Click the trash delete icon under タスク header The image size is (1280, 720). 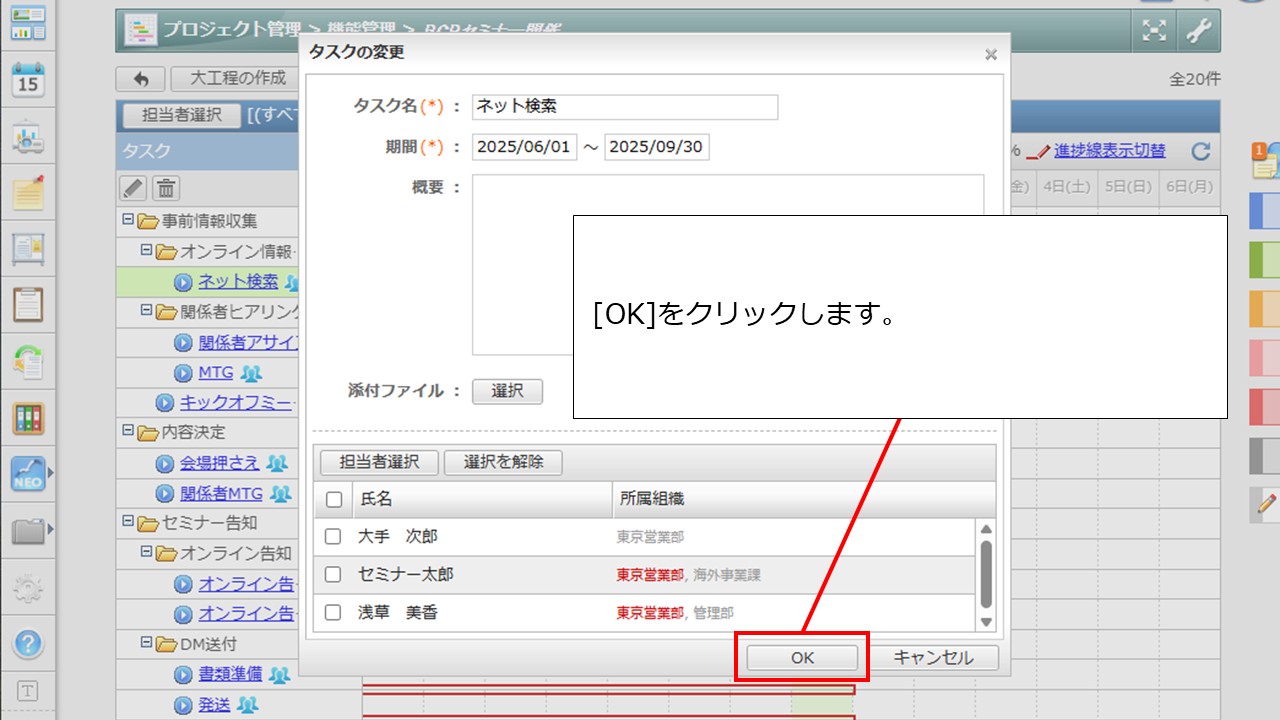tap(166, 188)
